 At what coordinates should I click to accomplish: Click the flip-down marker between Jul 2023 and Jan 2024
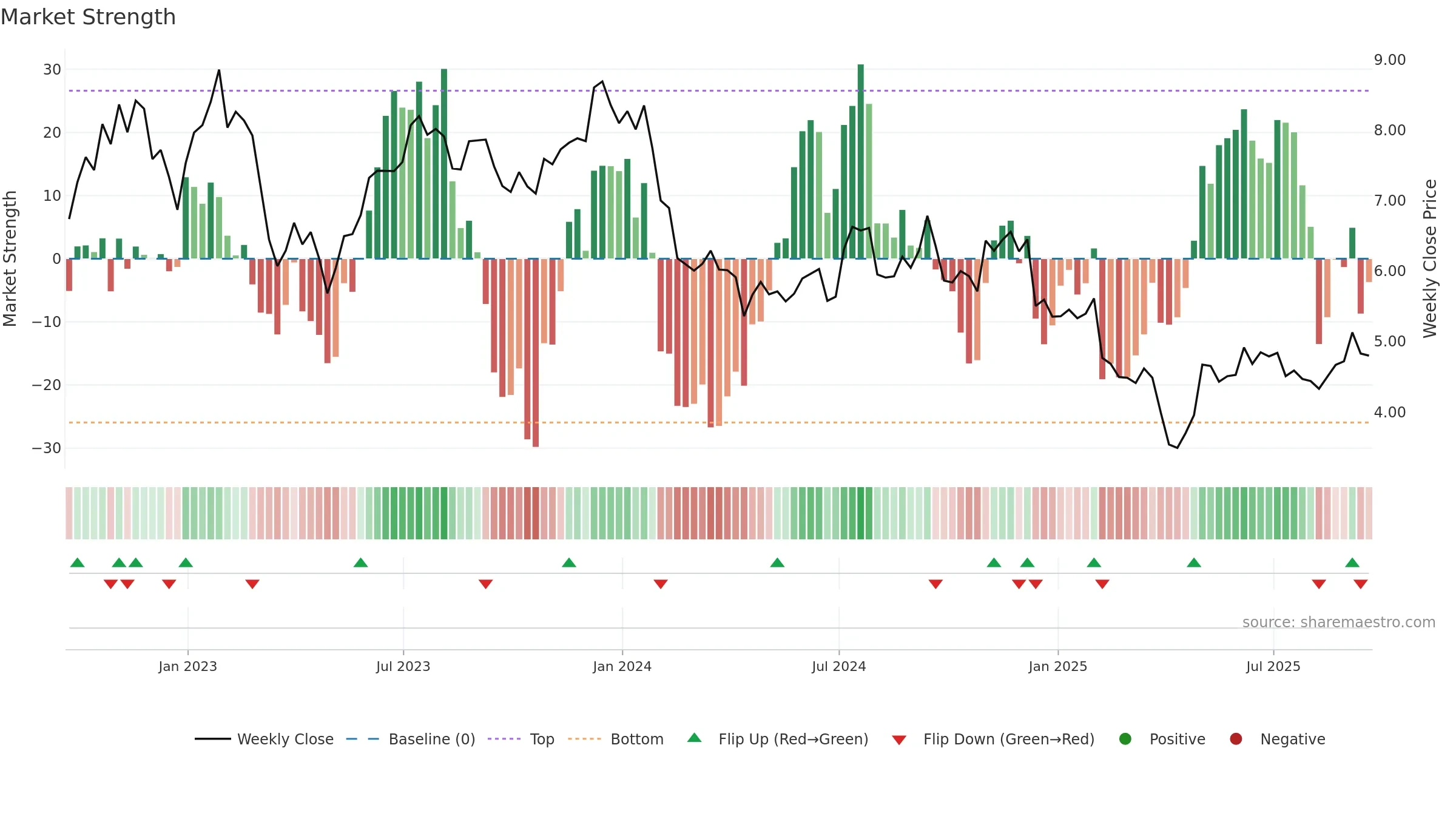point(485,584)
